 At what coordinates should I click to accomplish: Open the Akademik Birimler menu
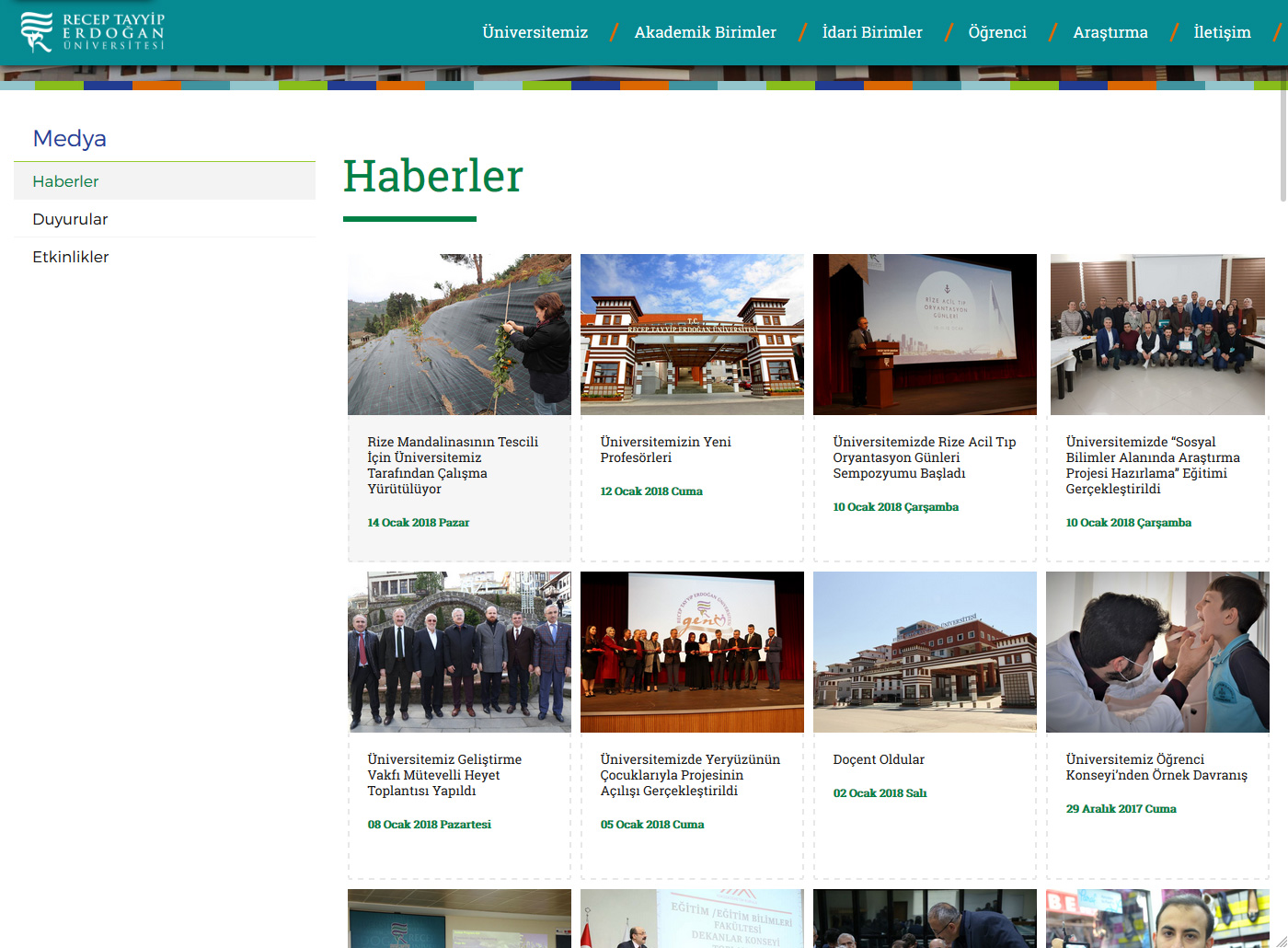(705, 32)
